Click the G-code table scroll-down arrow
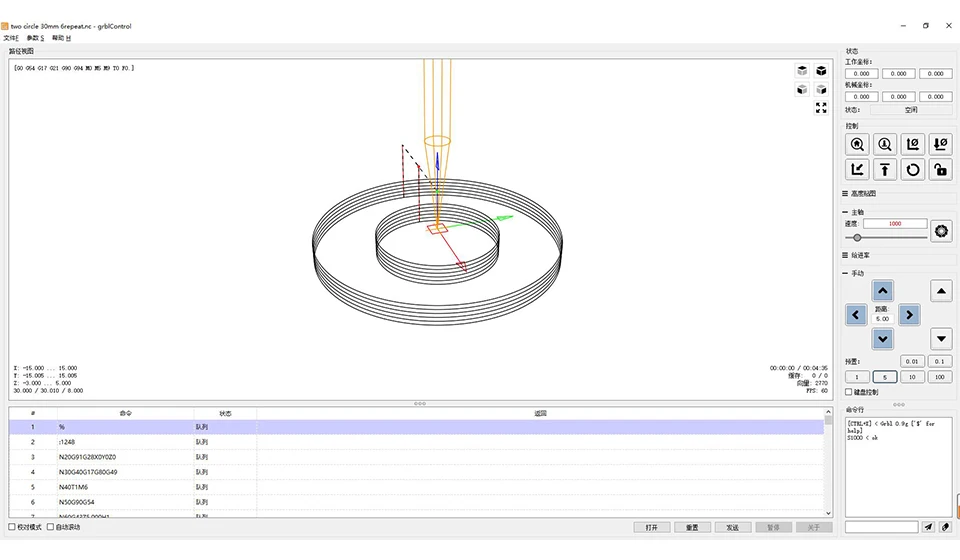The width and height of the screenshot is (960, 560). pos(828,513)
